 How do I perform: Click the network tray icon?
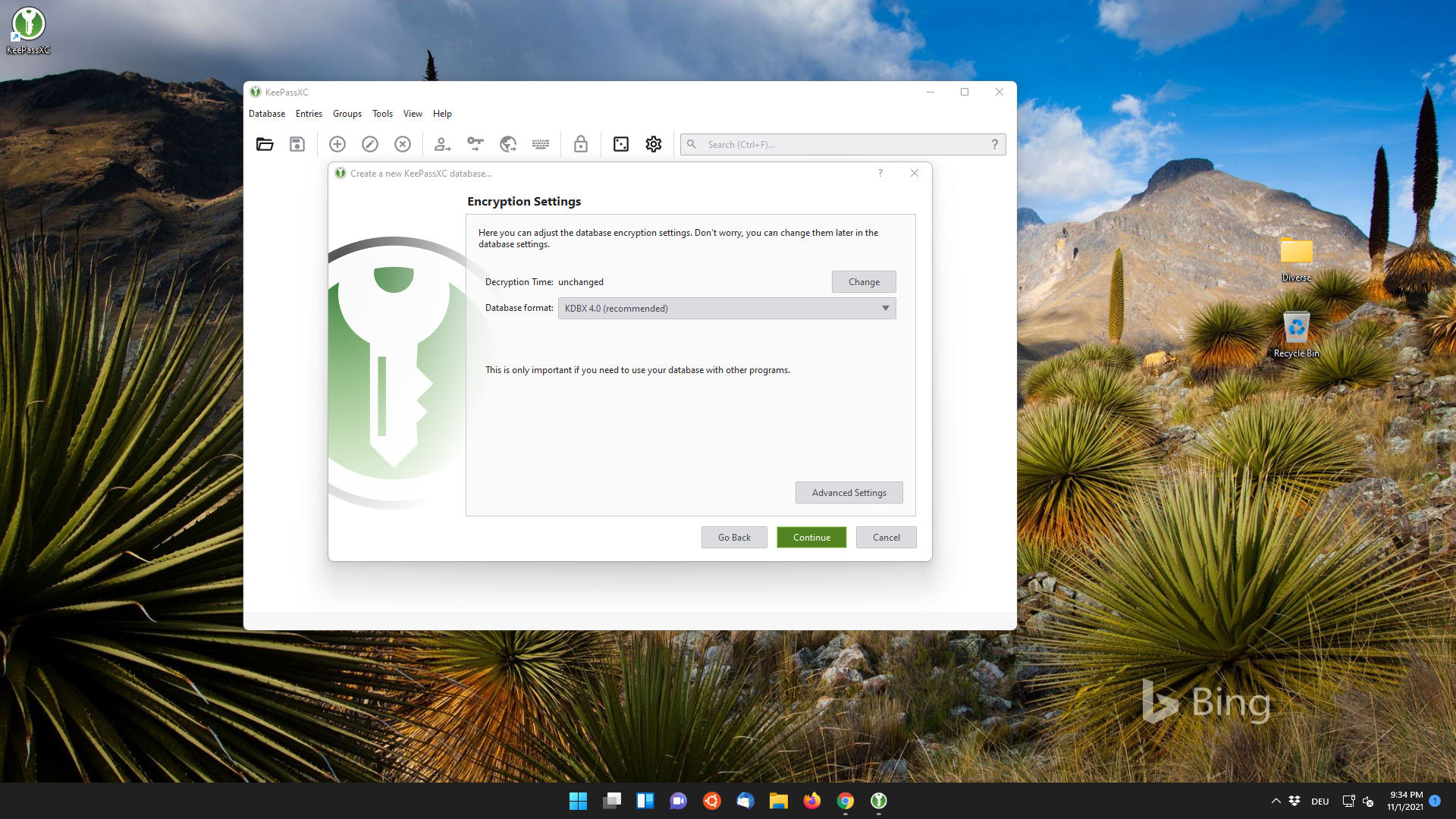point(1348,801)
